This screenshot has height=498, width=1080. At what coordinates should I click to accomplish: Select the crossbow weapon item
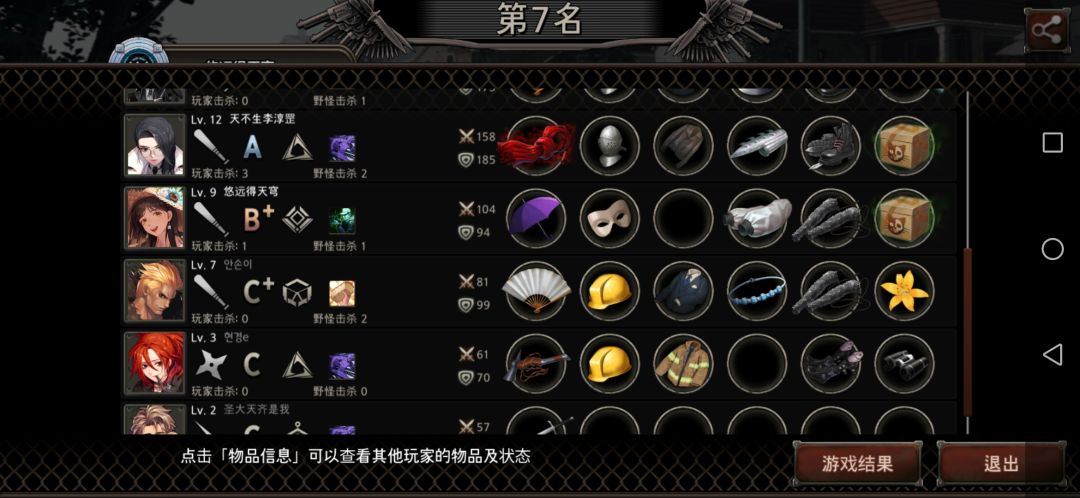[x=536, y=363]
